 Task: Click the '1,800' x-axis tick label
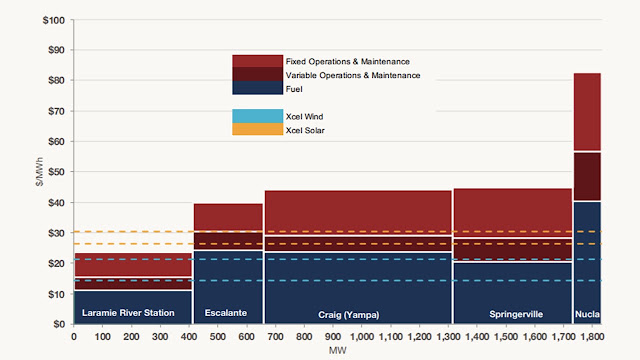(592, 337)
